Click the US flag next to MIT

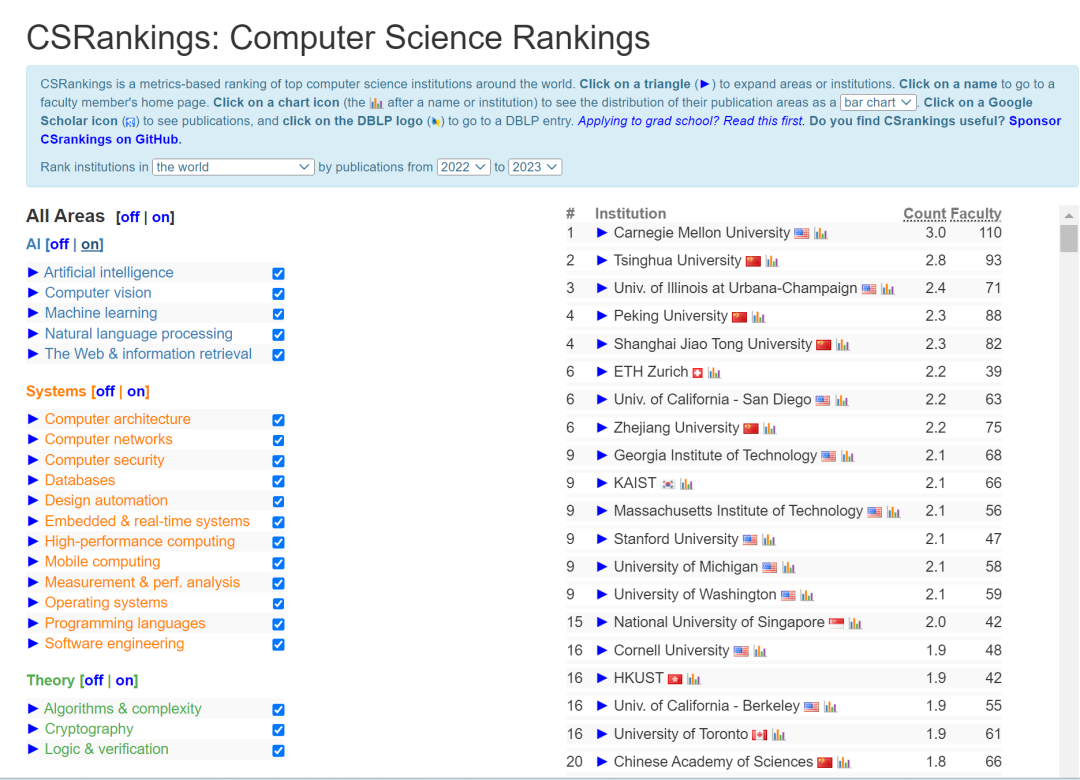873,509
